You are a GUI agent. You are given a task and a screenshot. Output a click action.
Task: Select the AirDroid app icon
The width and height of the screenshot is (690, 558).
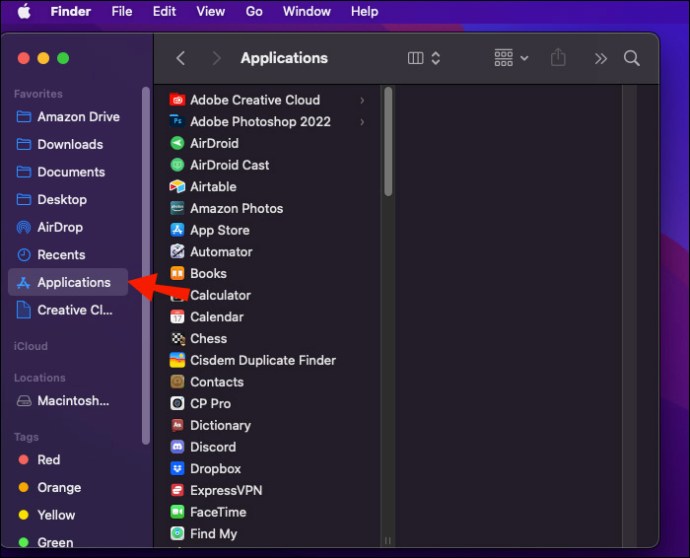click(177, 143)
